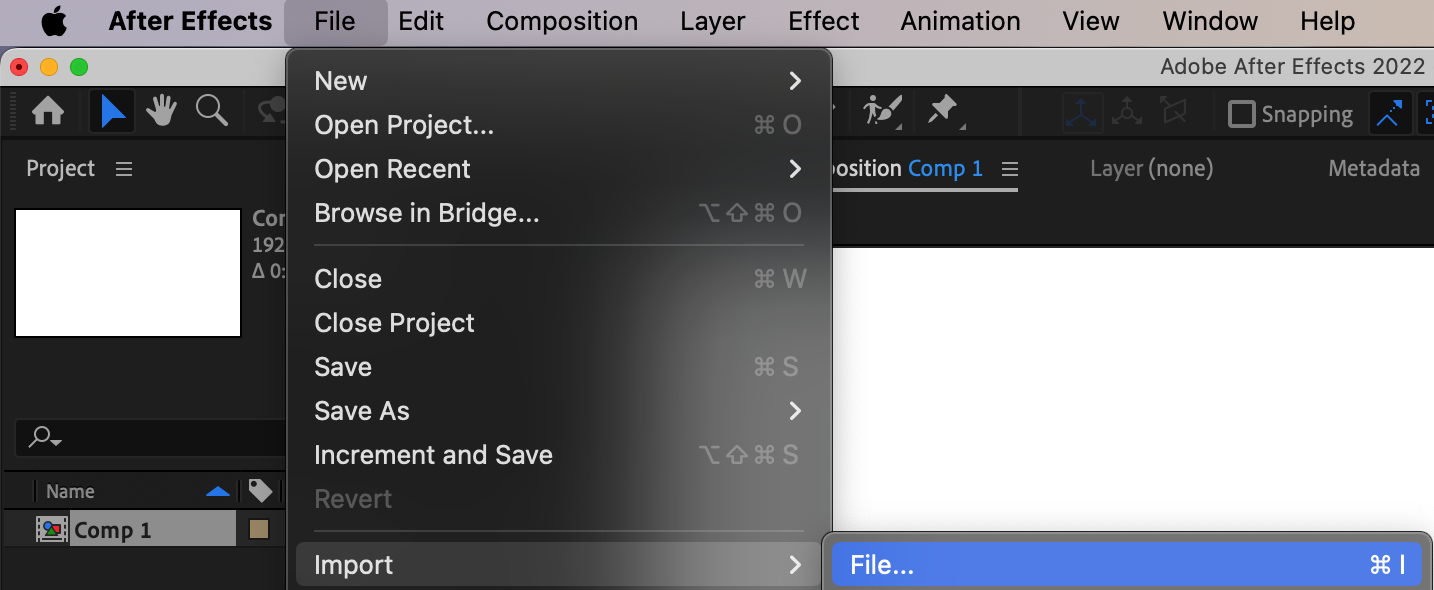The height and width of the screenshot is (590, 1434).
Task: Expand the Save As submenu
Action: [x=560, y=411]
